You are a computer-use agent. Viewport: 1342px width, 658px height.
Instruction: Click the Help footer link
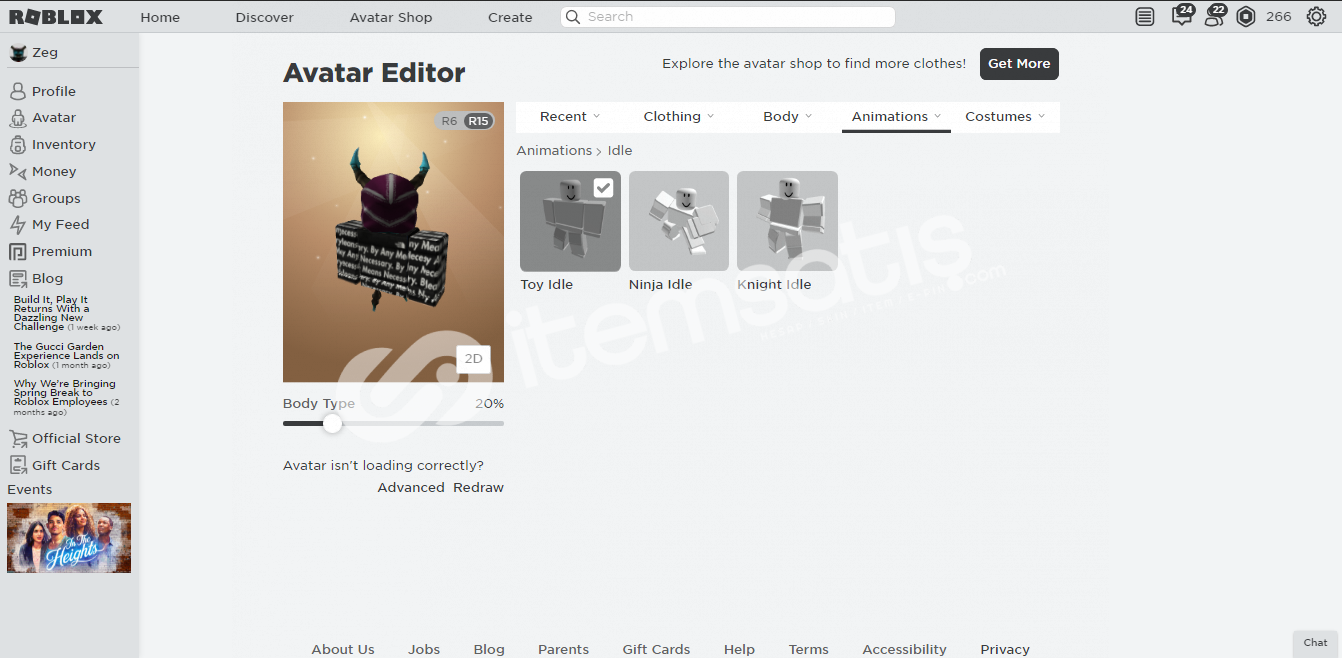tap(739, 649)
